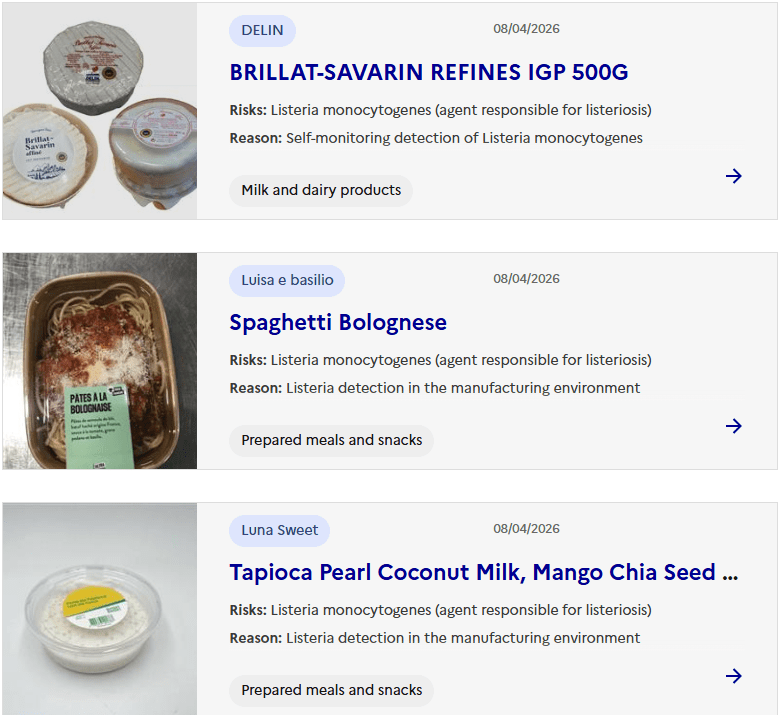Image resolution: width=781 pixels, height=715 pixels.
Task: Click the arrow icon on Tapioca Pearl card
Action: click(x=733, y=676)
